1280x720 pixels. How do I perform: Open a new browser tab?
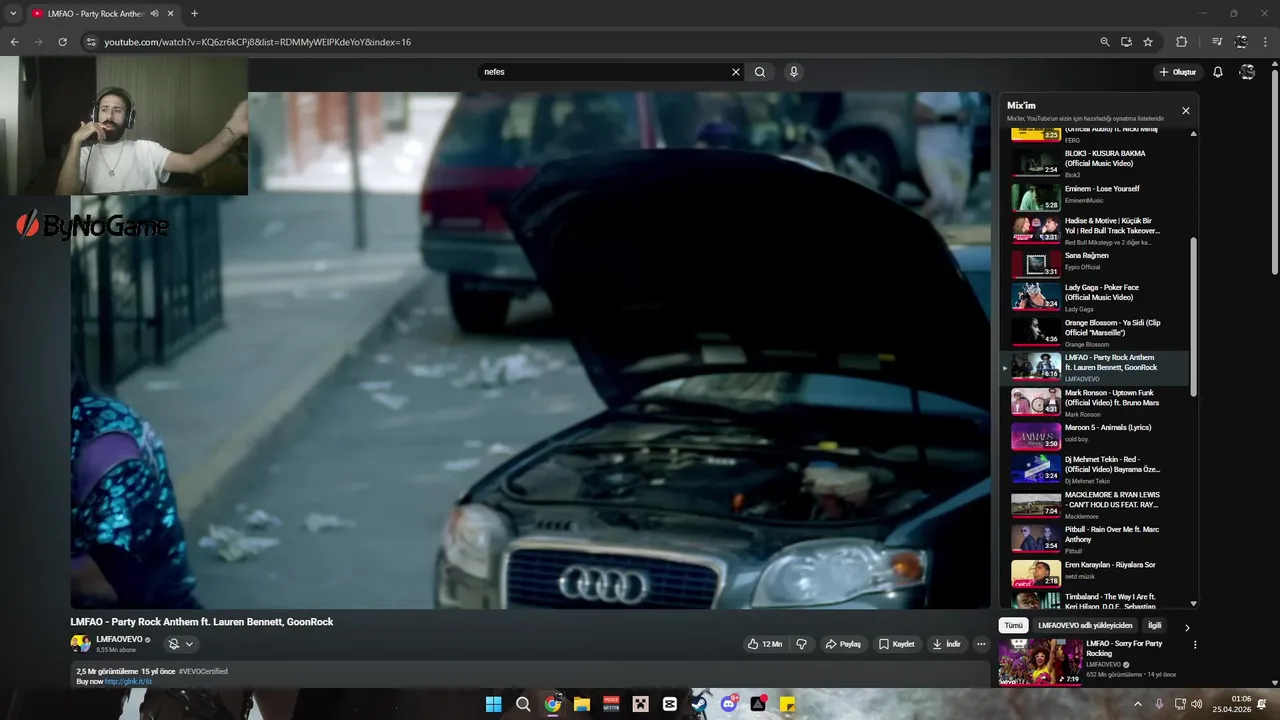click(194, 14)
